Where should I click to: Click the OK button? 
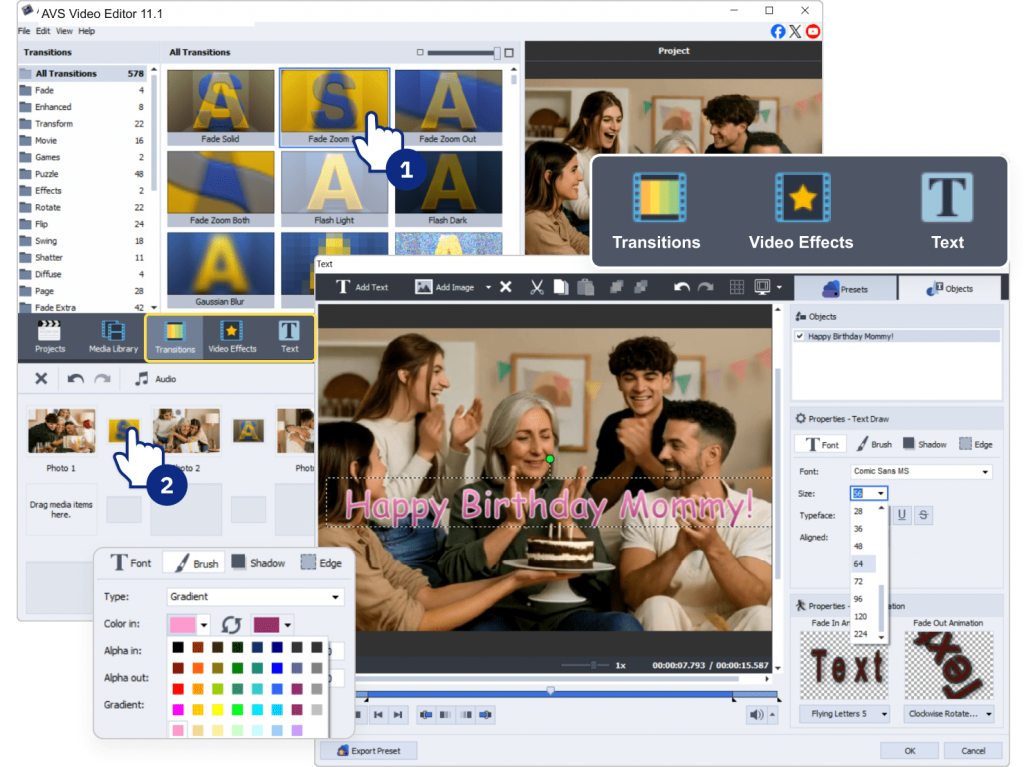point(909,751)
